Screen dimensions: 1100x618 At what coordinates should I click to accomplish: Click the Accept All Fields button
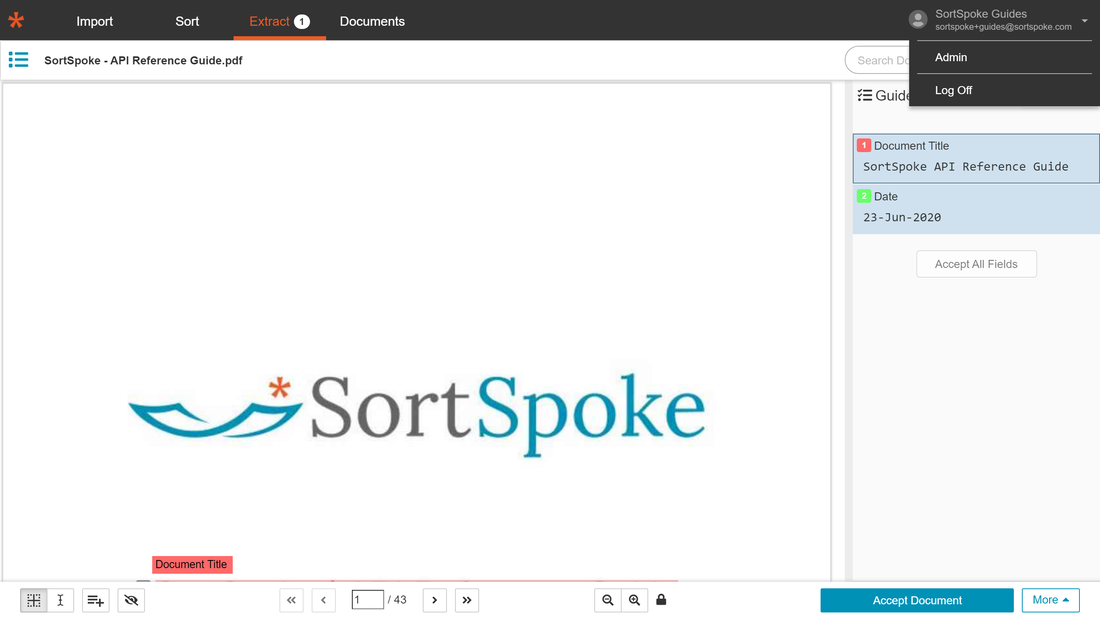tap(976, 264)
